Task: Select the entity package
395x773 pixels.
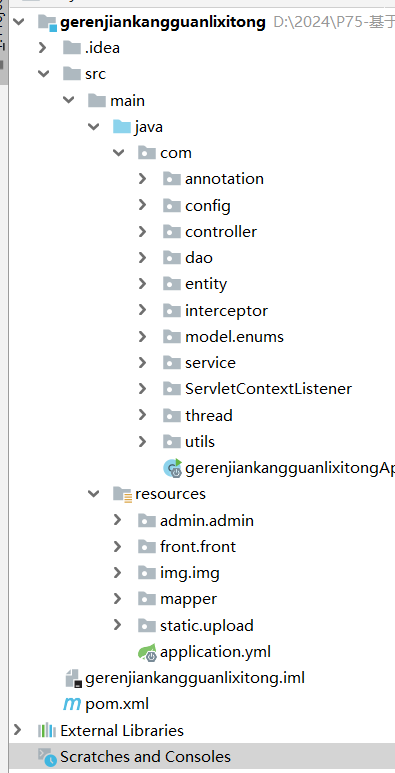Action: (x=206, y=284)
